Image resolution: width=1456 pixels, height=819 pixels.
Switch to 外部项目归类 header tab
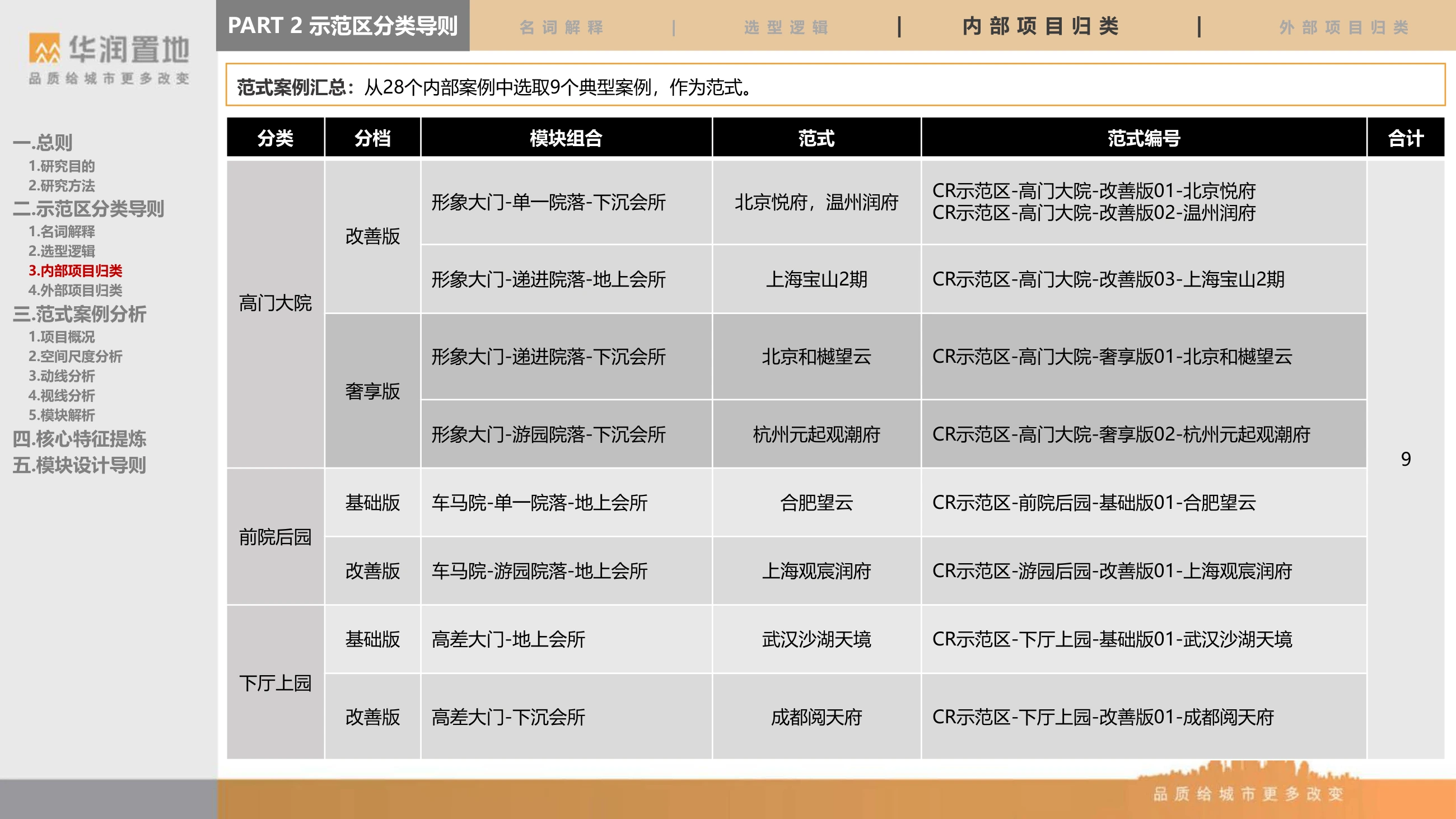(x=1343, y=27)
